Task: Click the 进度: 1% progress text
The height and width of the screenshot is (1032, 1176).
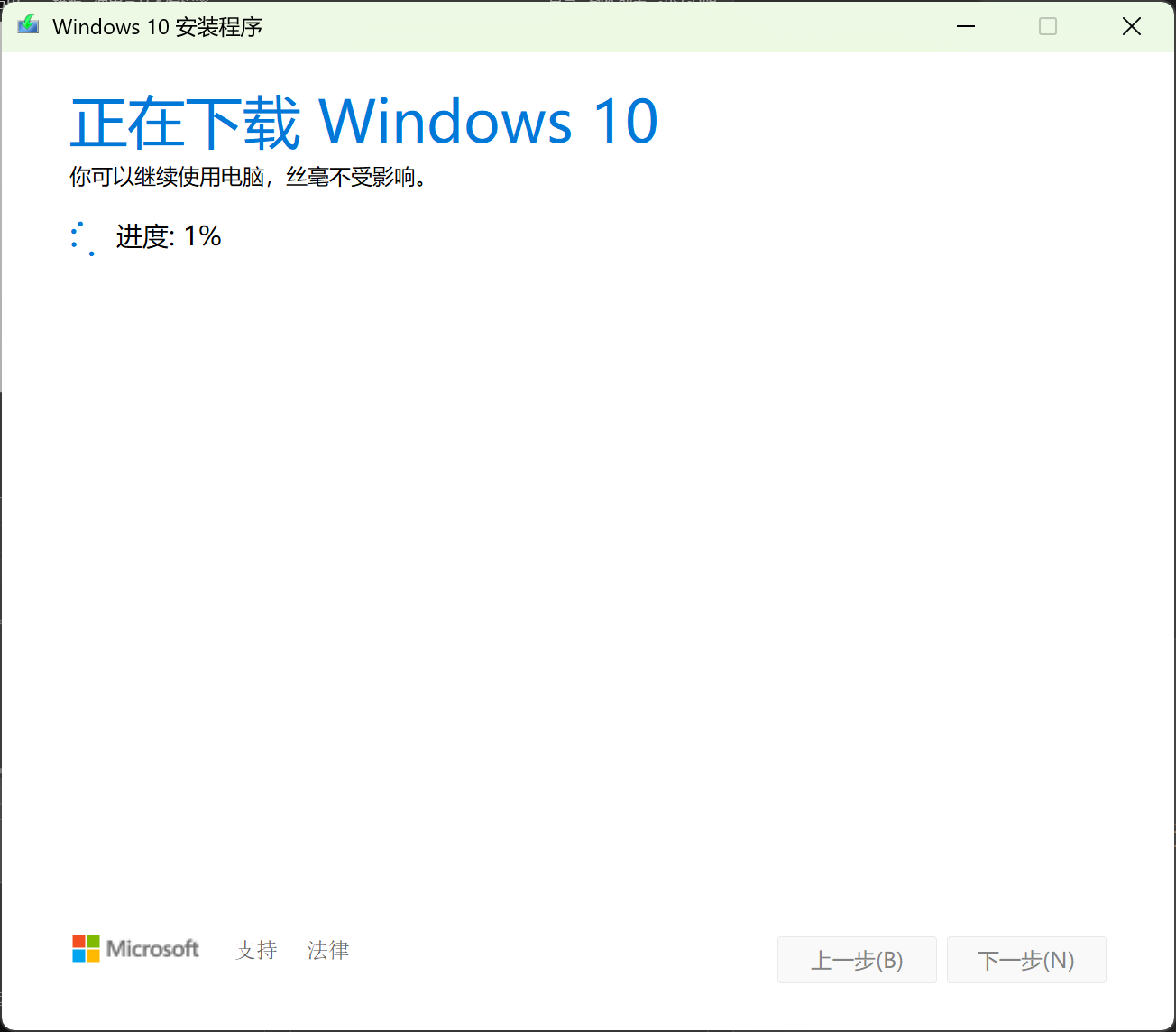Action: [x=169, y=236]
